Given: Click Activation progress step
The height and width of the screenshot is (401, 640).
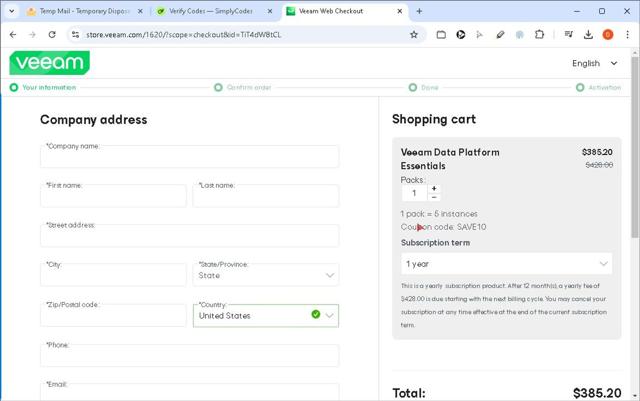Looking at the screenshot, I should pyautogui.click(x=598, y=87).
